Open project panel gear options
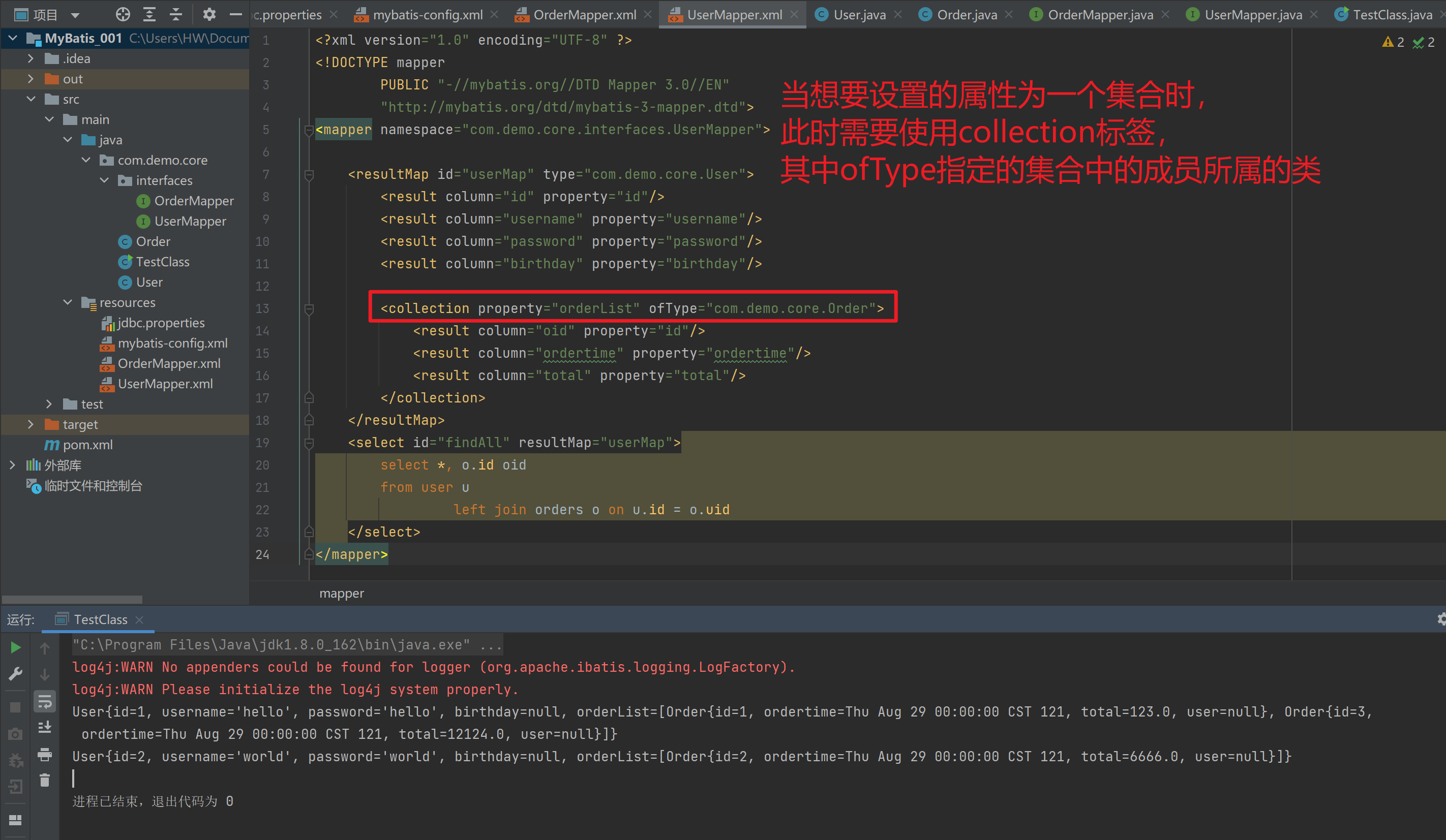The image size is (1446, 840). click(x=209, y=14)
